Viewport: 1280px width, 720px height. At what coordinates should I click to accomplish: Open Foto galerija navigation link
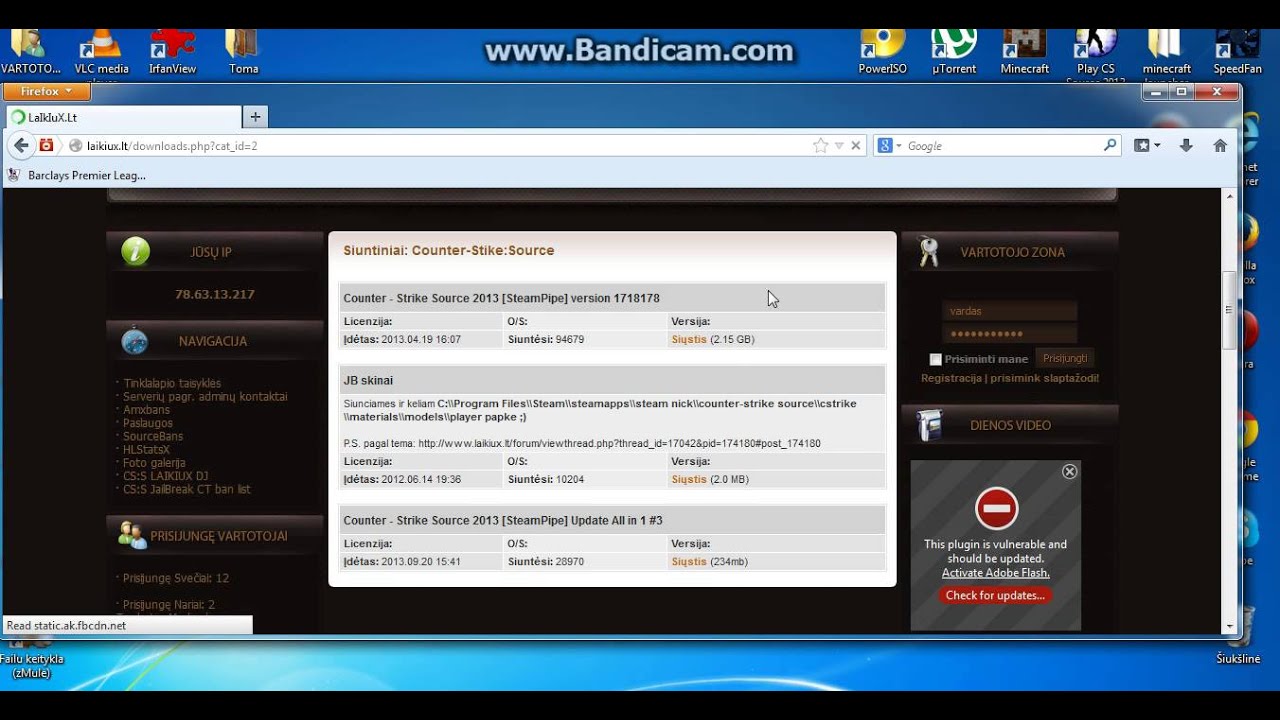click(154, 463)
